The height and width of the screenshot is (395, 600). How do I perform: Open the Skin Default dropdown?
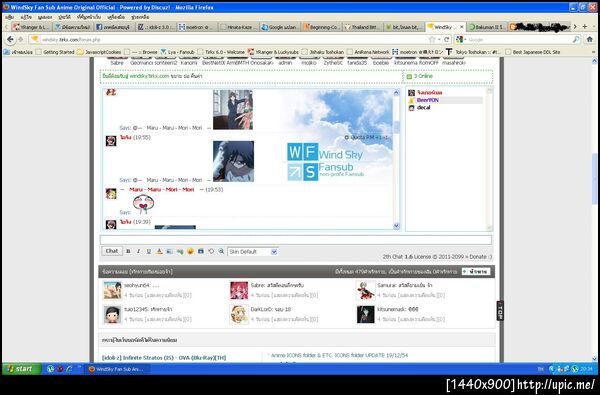coord(253,252)
